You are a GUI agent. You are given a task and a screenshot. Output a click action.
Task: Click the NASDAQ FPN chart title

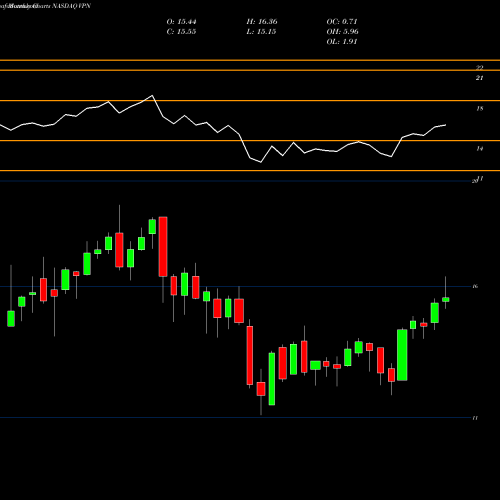pyautogui.click(x=71, y=6)
